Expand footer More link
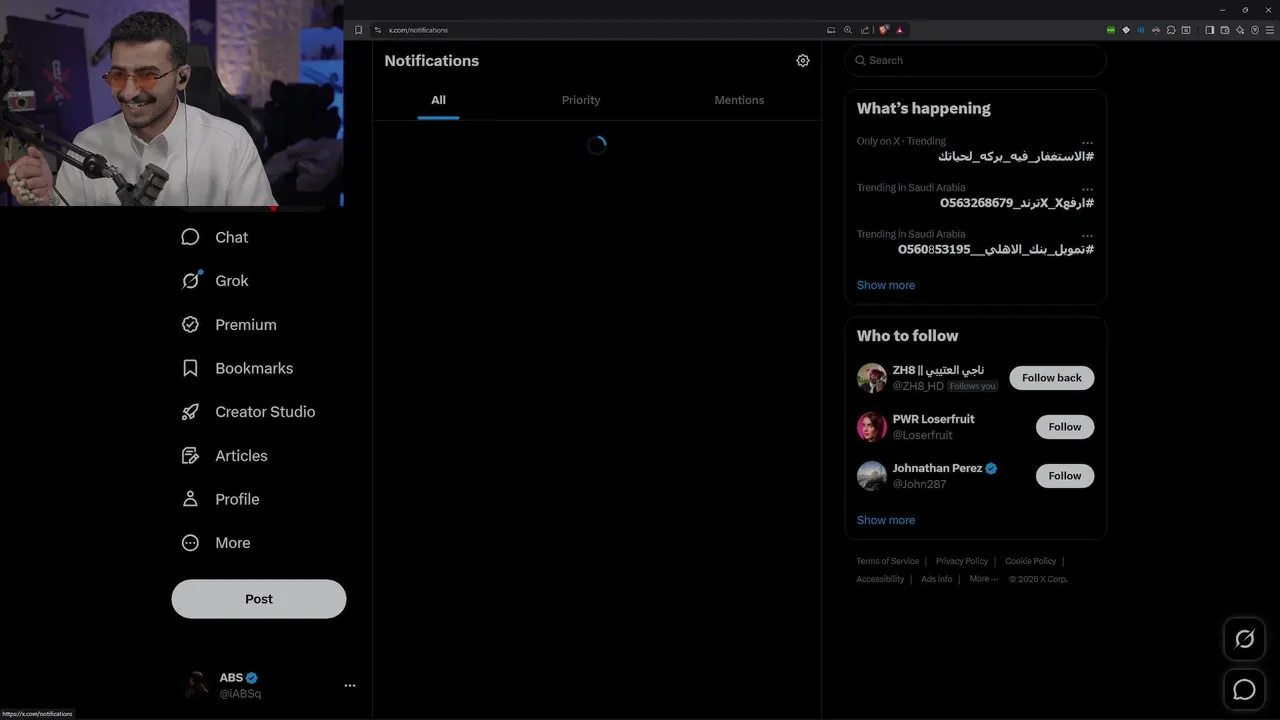The image size is (1280, 720). tap(983, 579)
